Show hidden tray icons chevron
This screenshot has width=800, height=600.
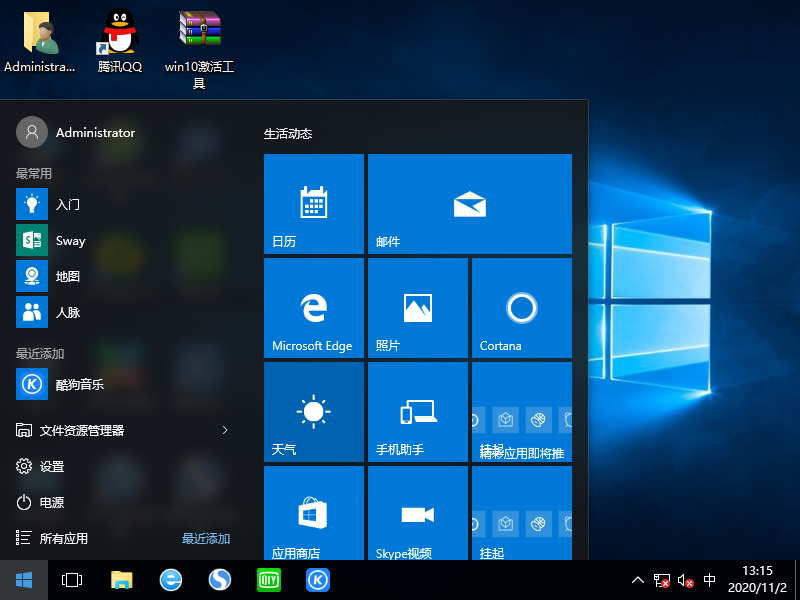pos(637,580)
